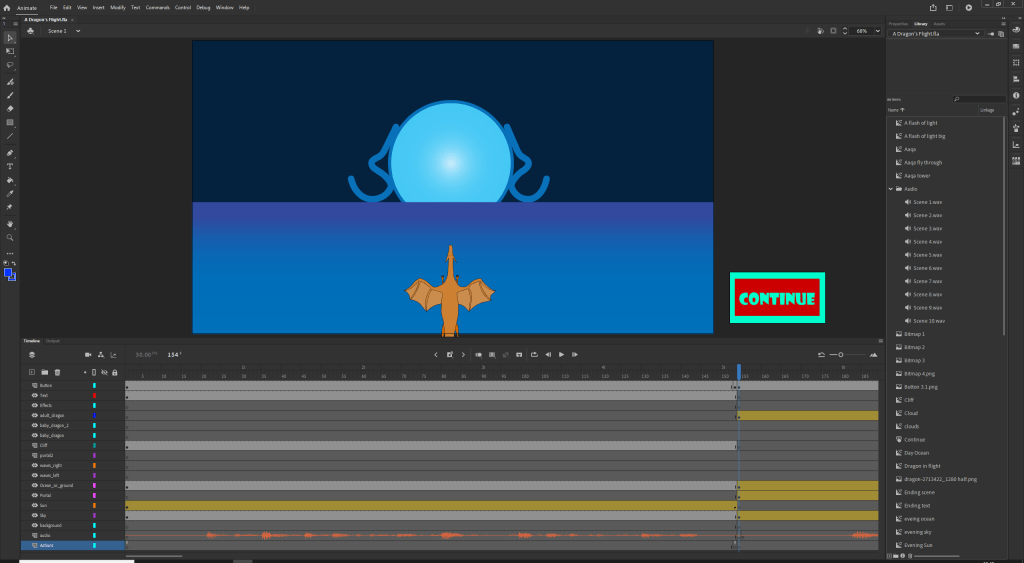The width and height of the screenshot is (1024, 563).
Task: Pick the Eraser tool
Action: click(10, 108)
